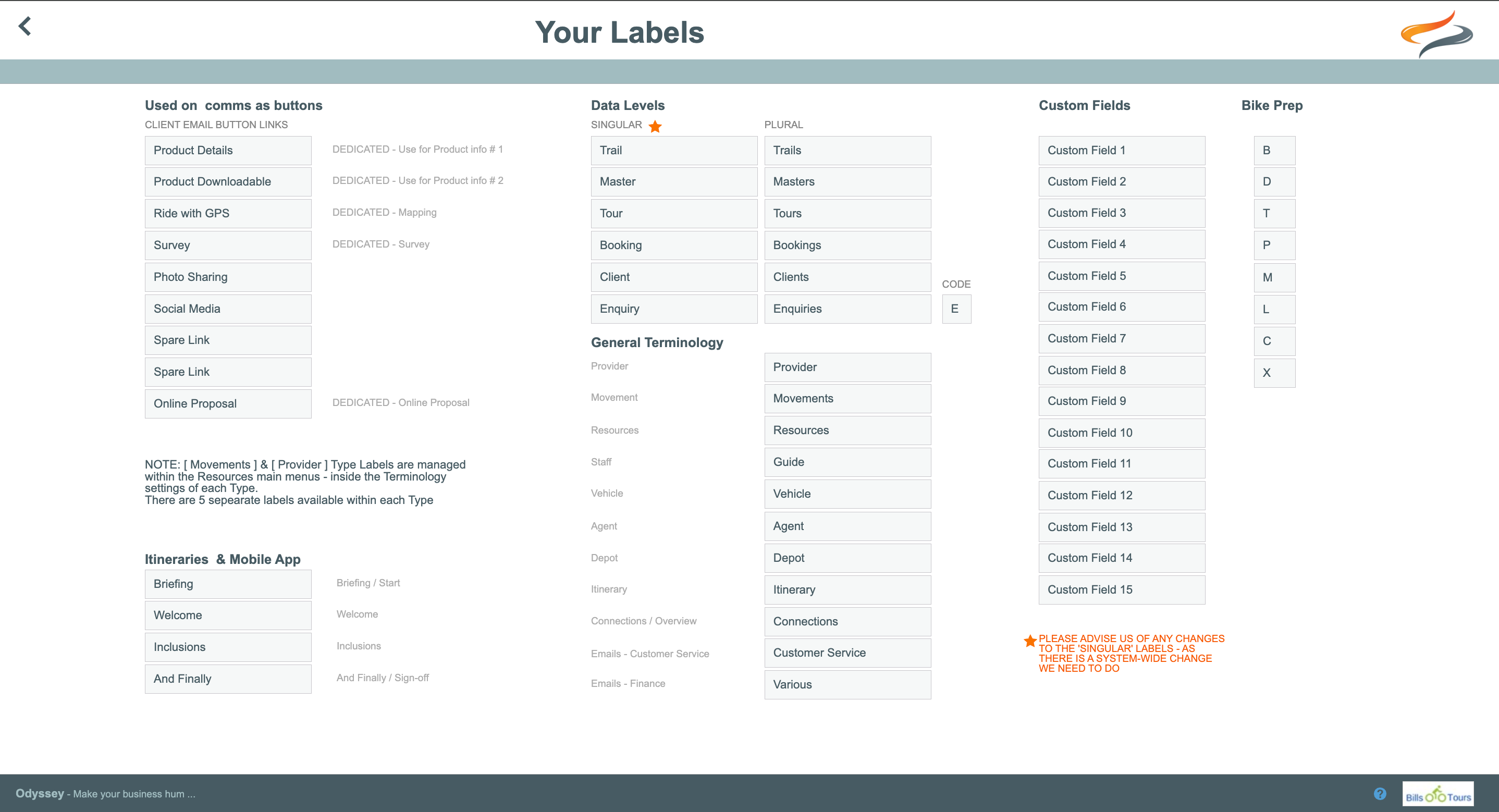This screenshot has height=812, width=1499.
Task: Edit the Customer Service email label field
Action: [847, 653]
